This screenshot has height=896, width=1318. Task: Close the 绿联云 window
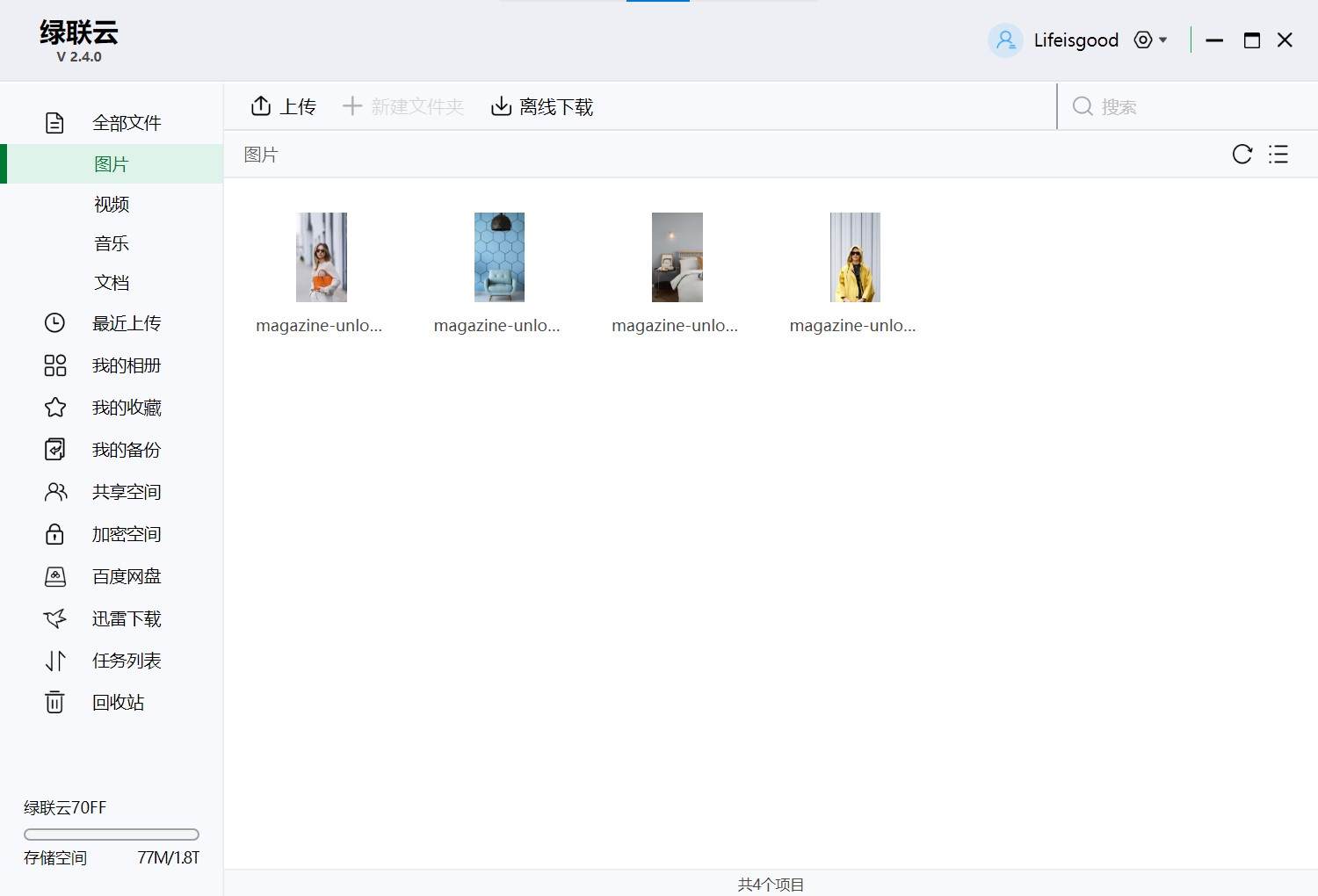[x=1285, y=40]
